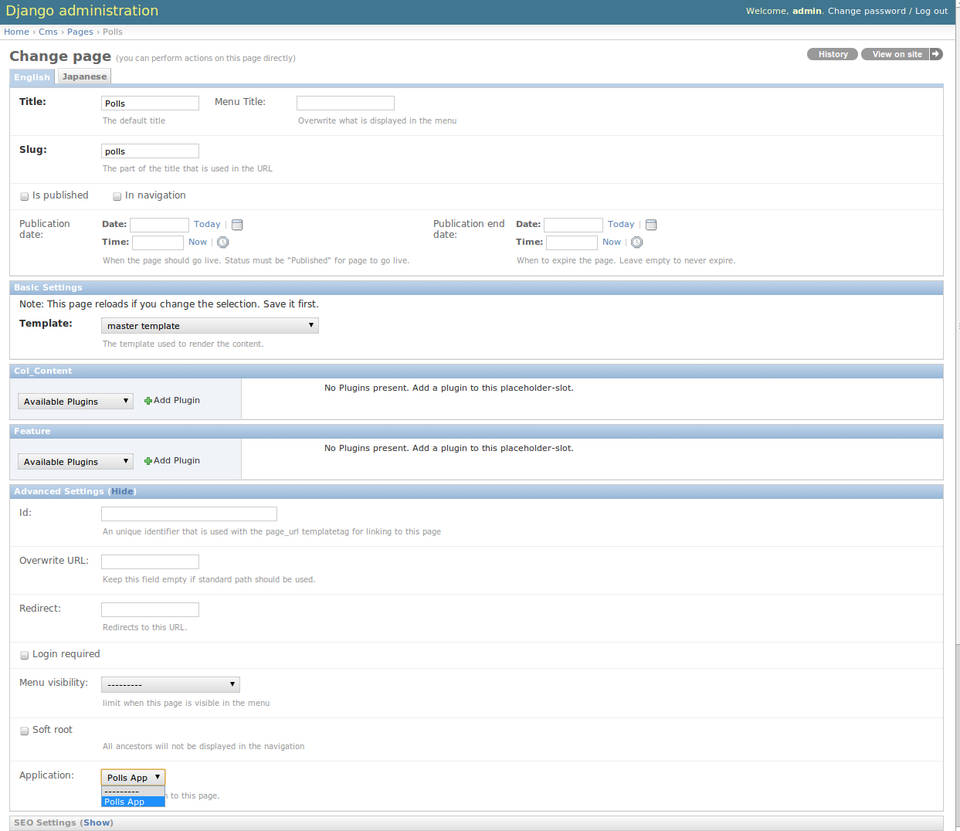The image size is (960, 831).
Task: Check the Login required checkbox
Action: (25, 655)
